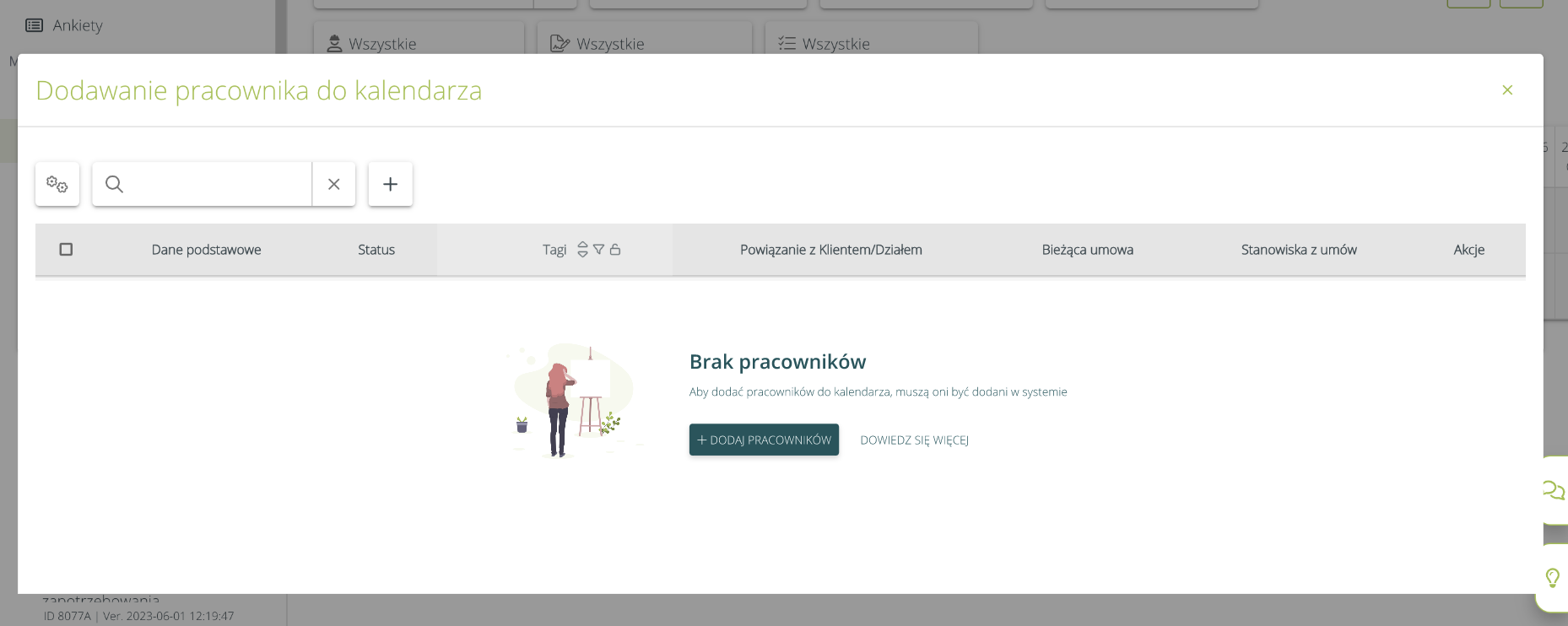Tick the select-all checkbox in table header

66,250
